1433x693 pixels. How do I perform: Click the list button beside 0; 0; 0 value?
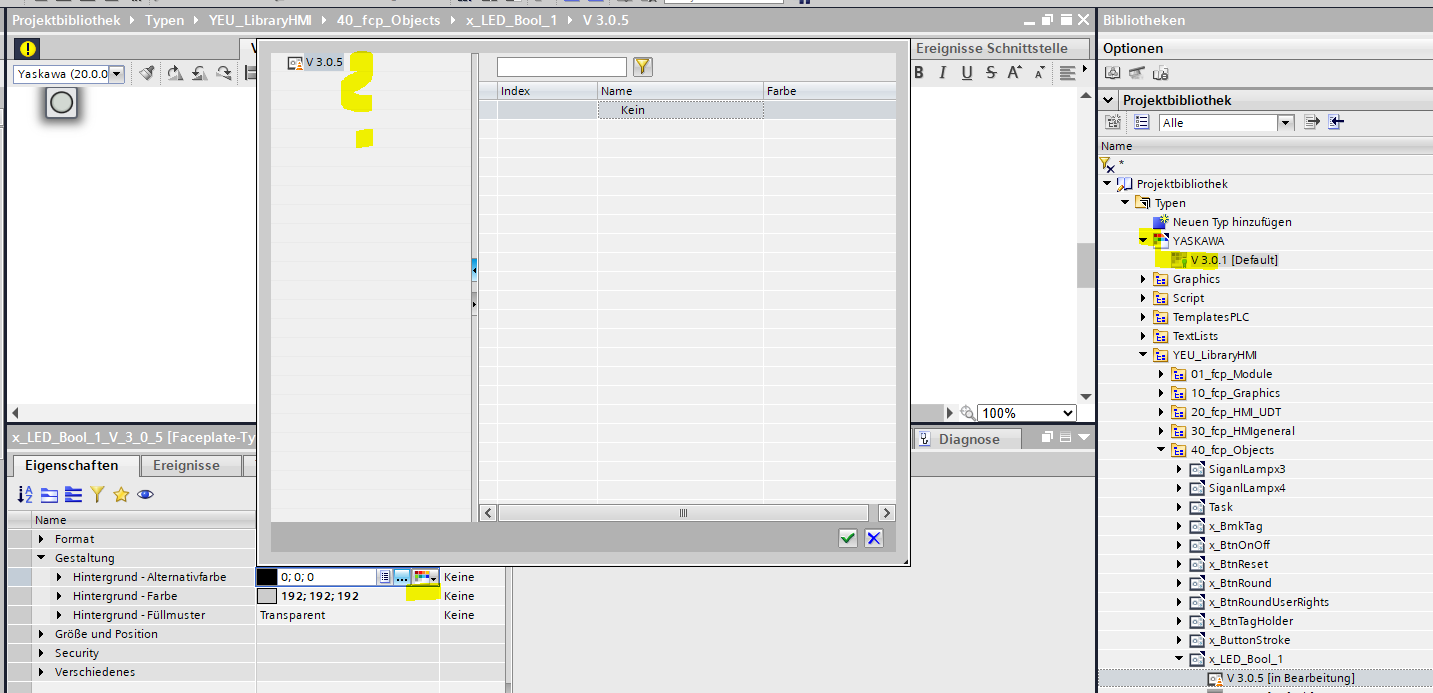tap(384, 577)
